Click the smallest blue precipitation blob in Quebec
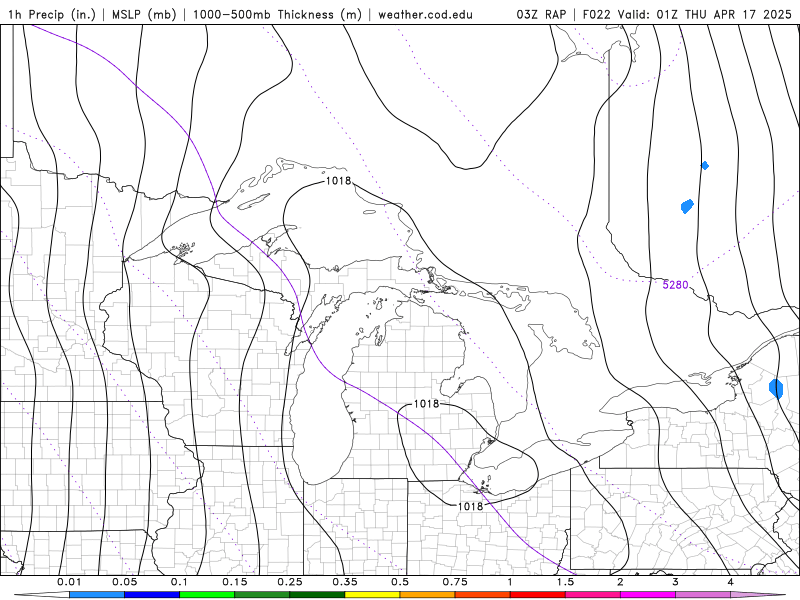Viewport: 800px width, 600px height. click(705, 165)
